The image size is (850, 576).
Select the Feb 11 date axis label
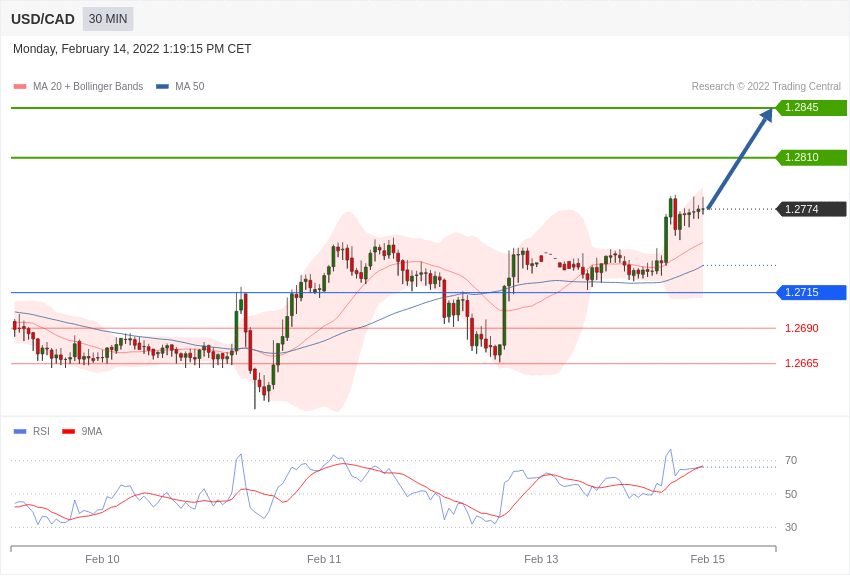click(324, 559)
